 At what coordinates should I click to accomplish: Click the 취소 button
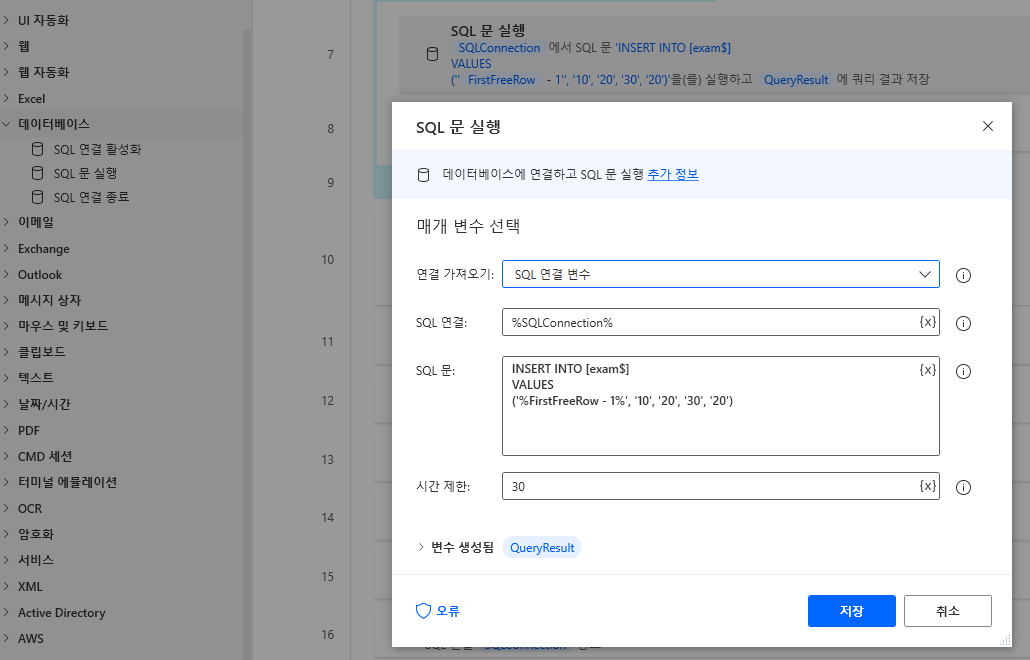click(947, 611)
